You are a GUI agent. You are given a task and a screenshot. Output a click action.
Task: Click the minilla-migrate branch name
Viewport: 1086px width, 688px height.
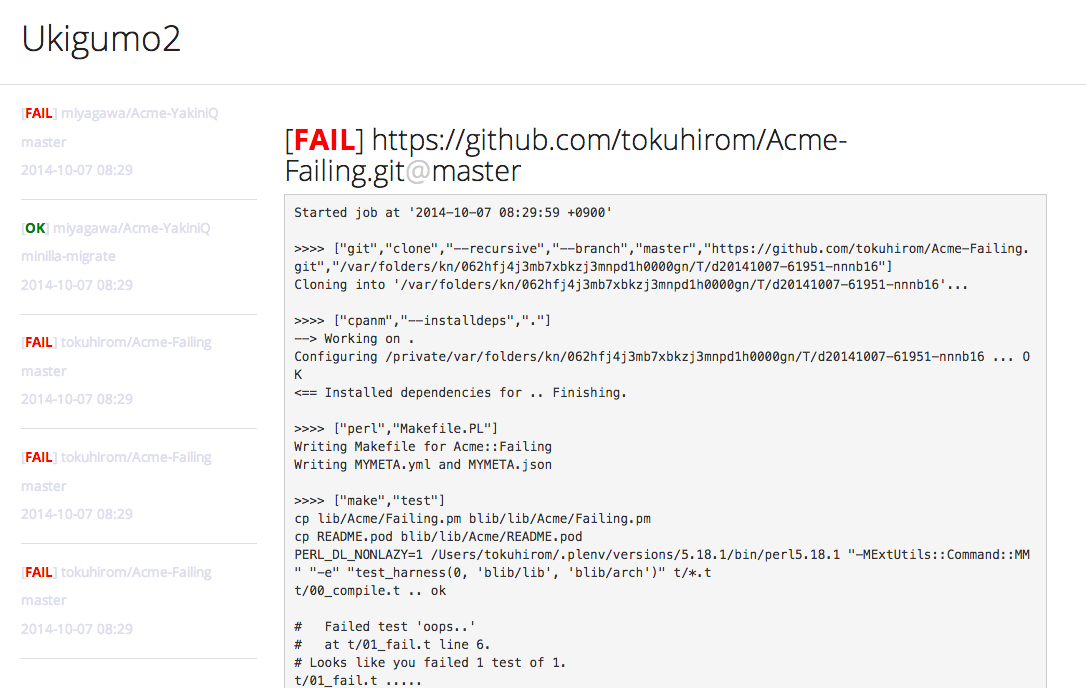pyautogui.click(x=68, y=256)
